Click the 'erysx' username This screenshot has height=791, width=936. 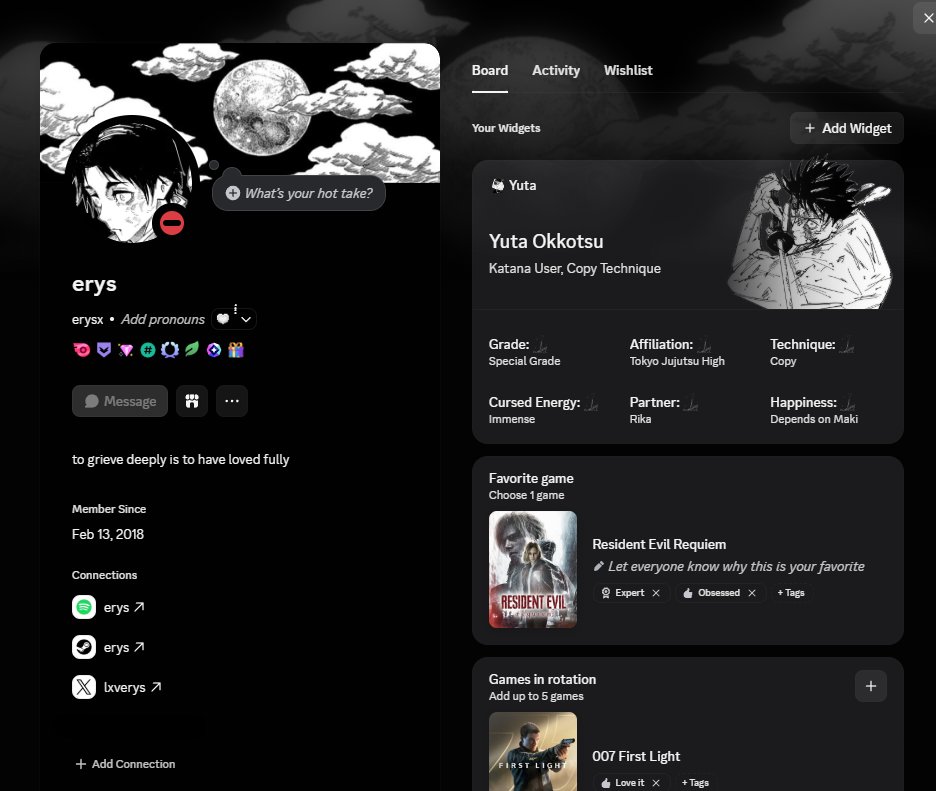click(88, 319)
